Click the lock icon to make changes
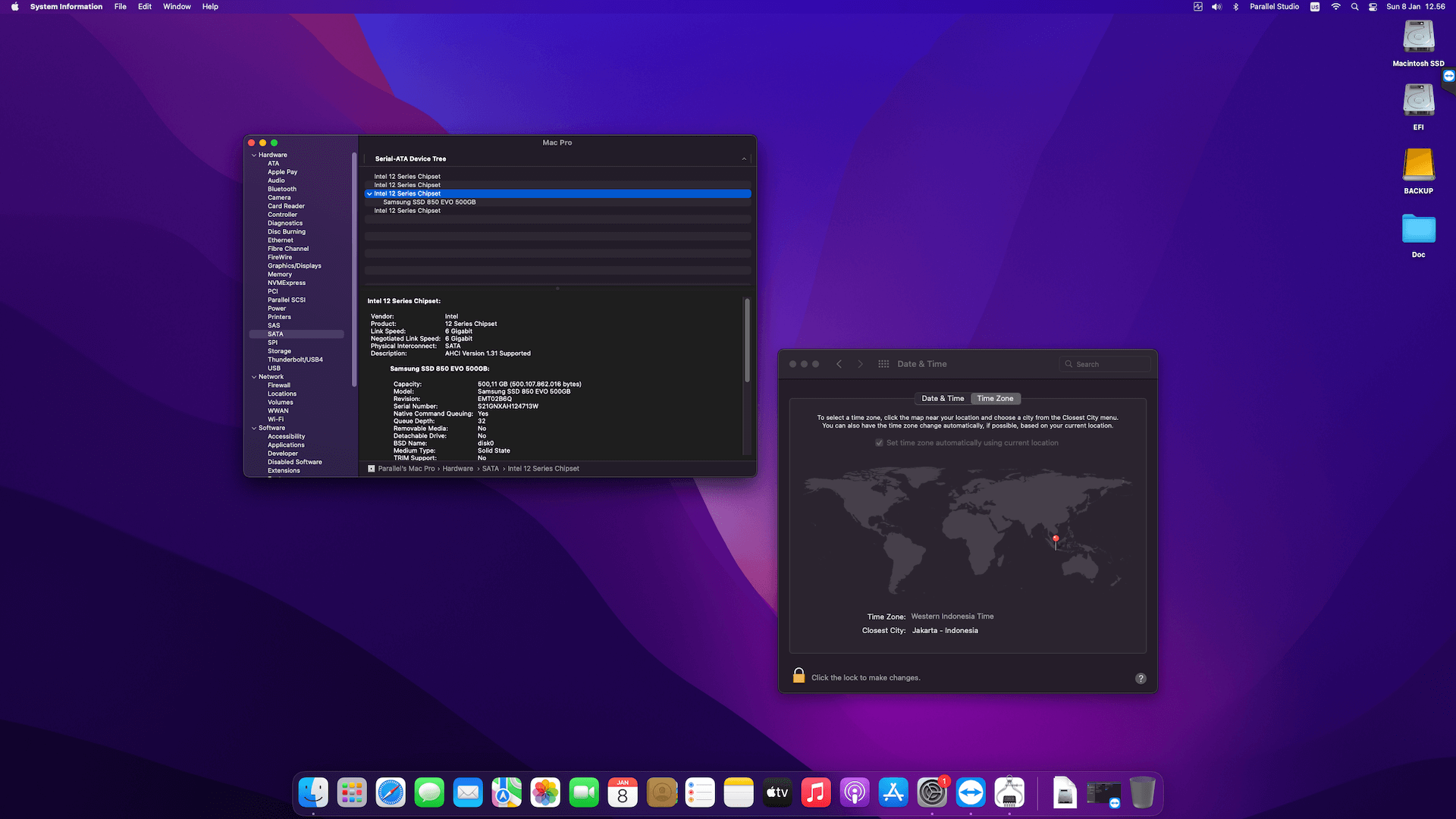This screenshot has width=1456, height=819. 799,676
